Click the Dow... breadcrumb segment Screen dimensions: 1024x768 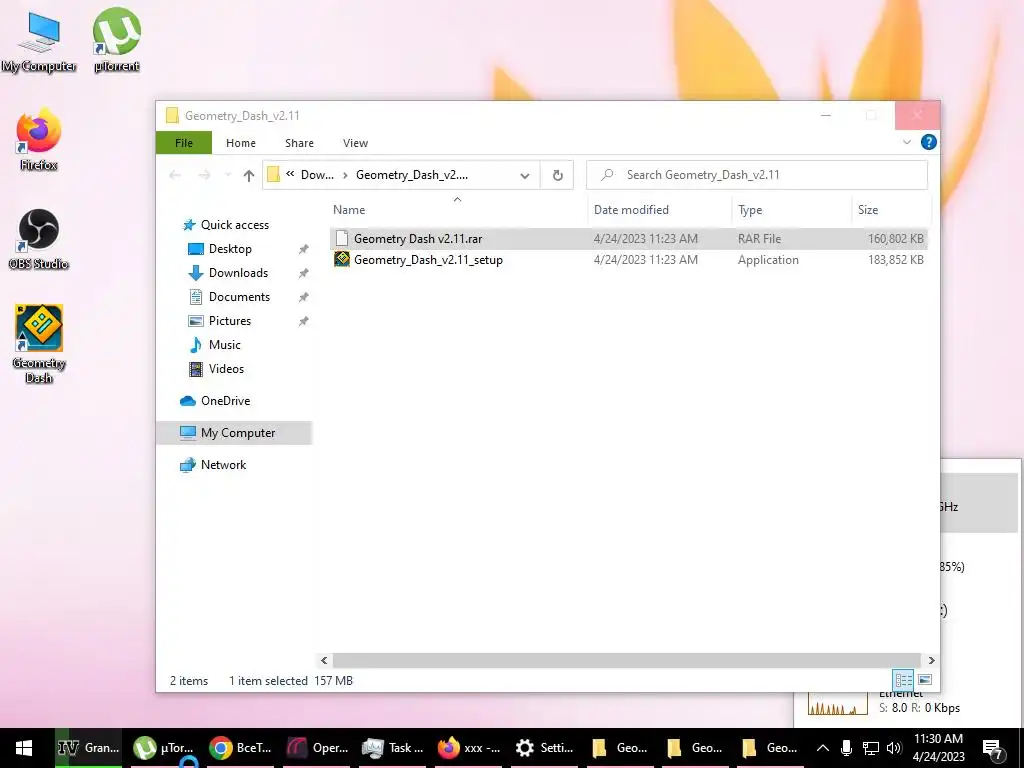point(317,175)
